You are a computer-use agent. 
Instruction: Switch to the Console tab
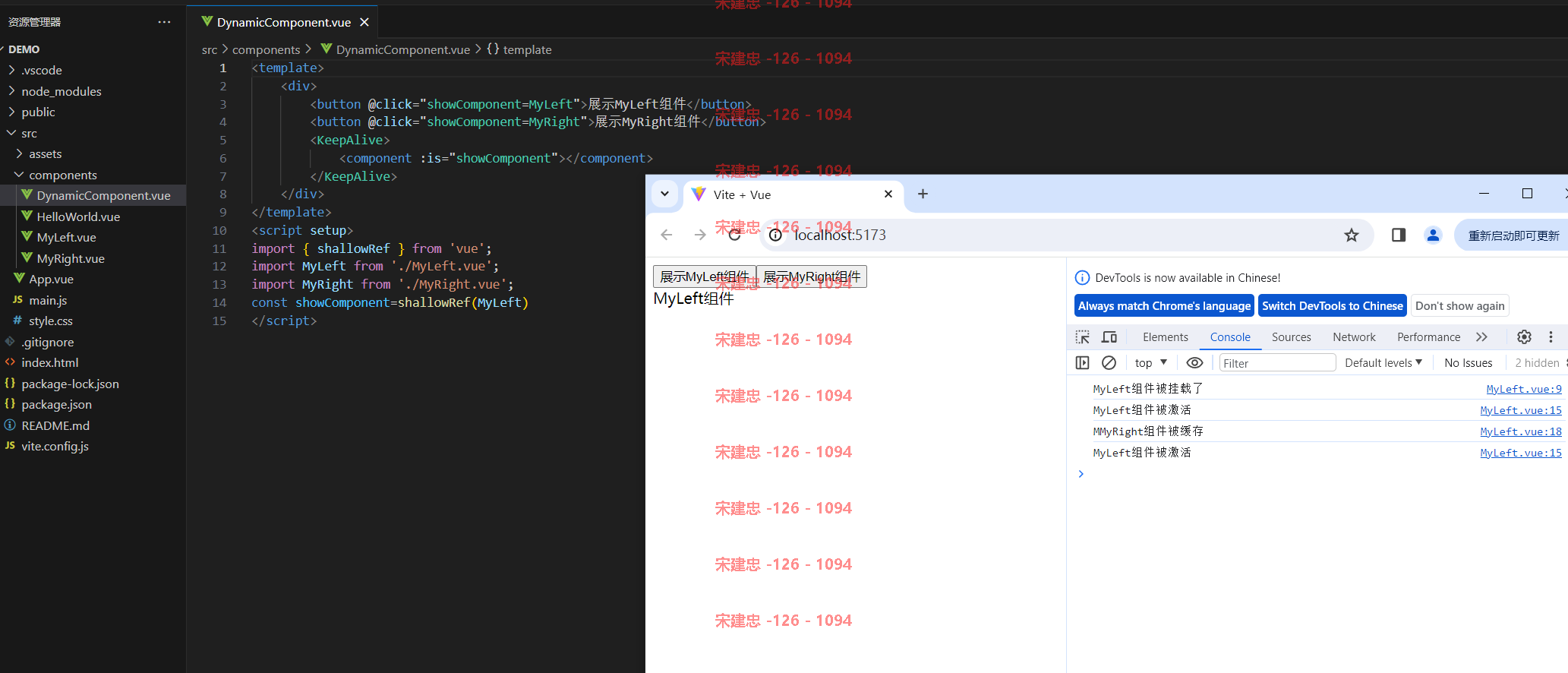pyautogui.click(x=1230, y=337)
